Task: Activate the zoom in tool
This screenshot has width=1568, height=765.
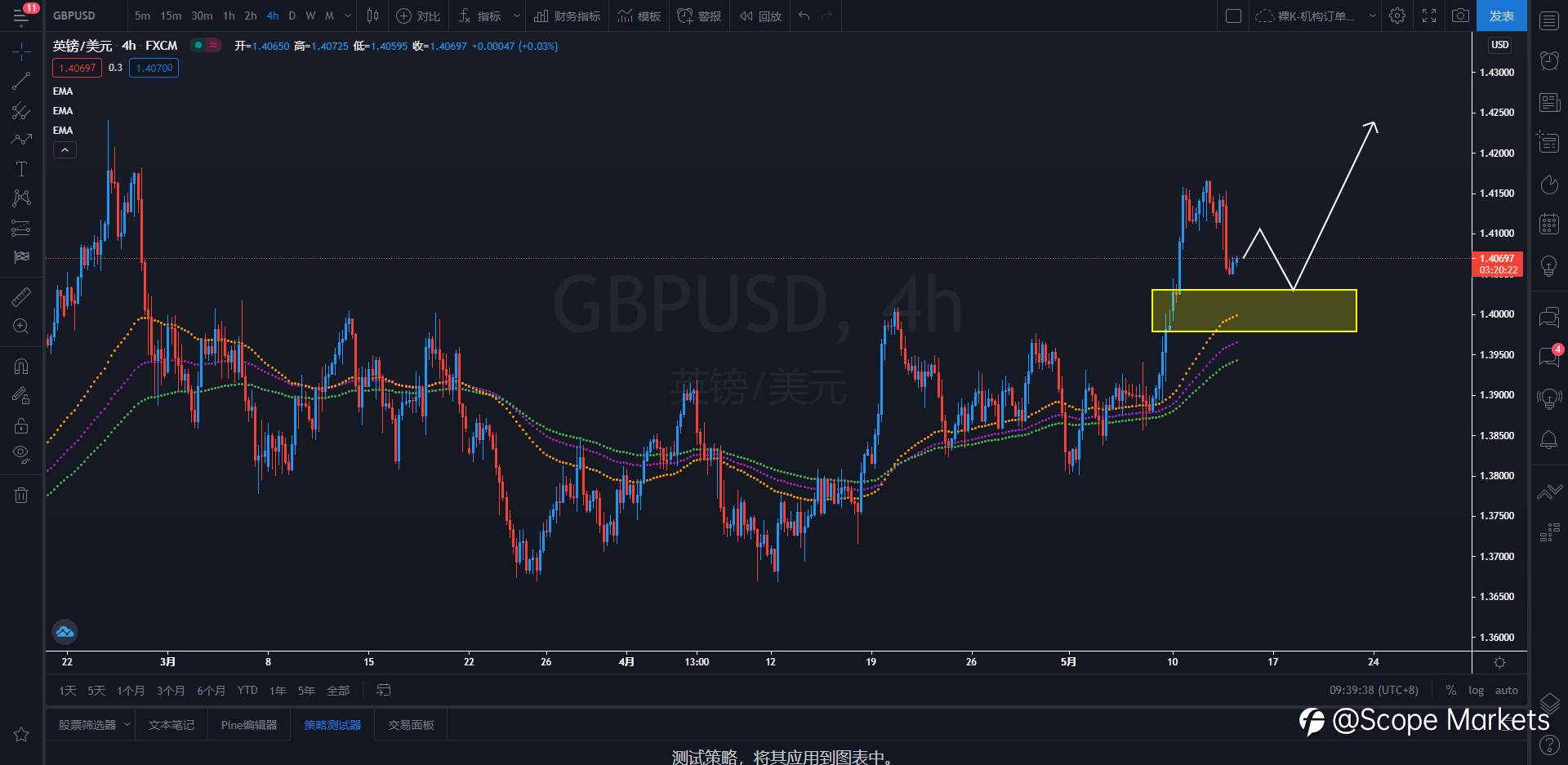Action: (21, 326)
